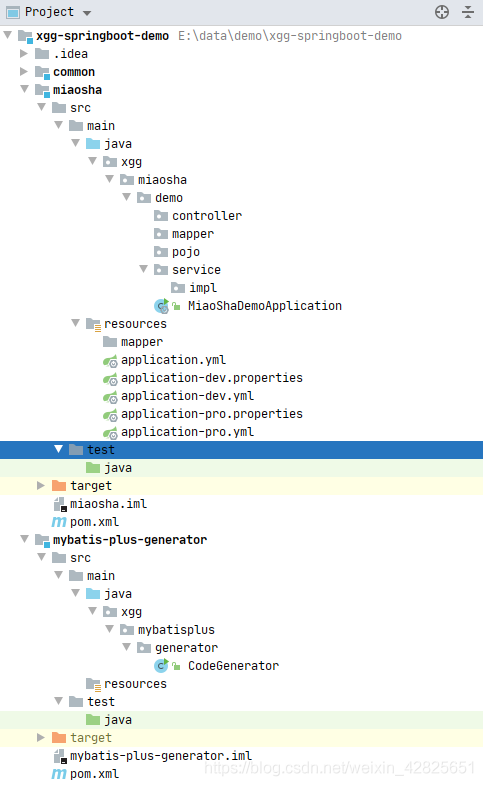Click the application-dev.properties file icon
Image resolution: width=483 pixels, height=786 pixels.
point(110,378)
